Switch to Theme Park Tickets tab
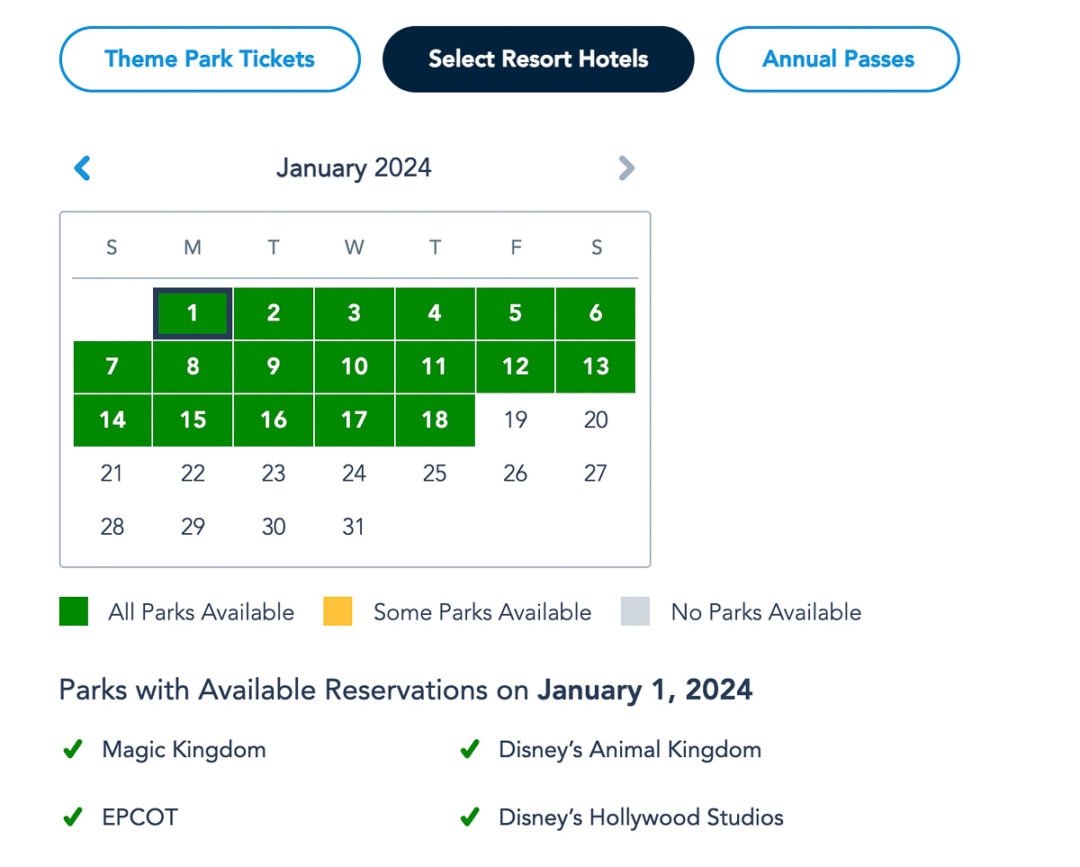This screenshot has height=867, width=1080. click(x=210, y=59)
